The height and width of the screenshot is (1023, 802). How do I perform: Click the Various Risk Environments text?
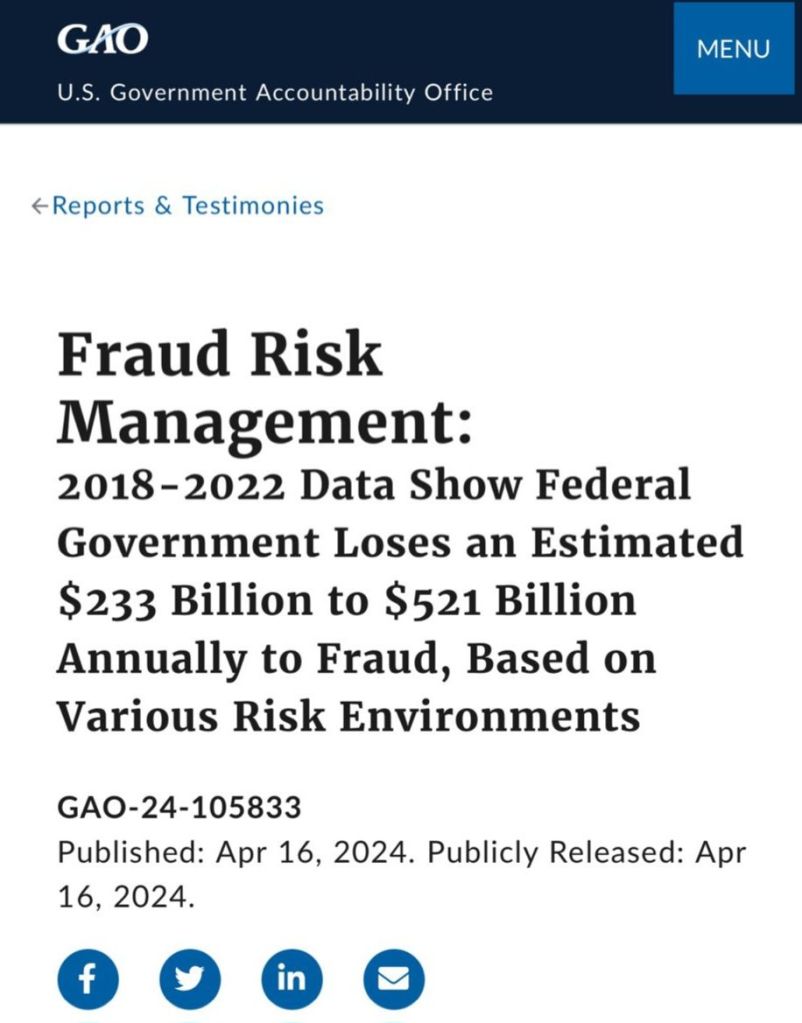point(347,716)
